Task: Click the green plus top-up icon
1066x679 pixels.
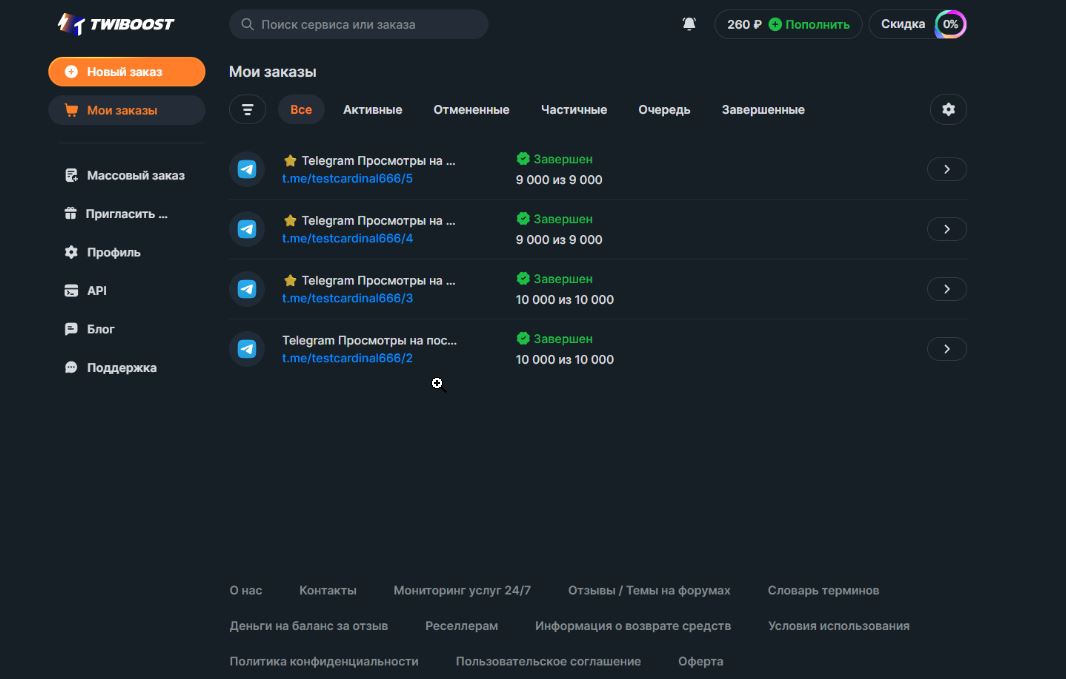Action: point(775,24)
